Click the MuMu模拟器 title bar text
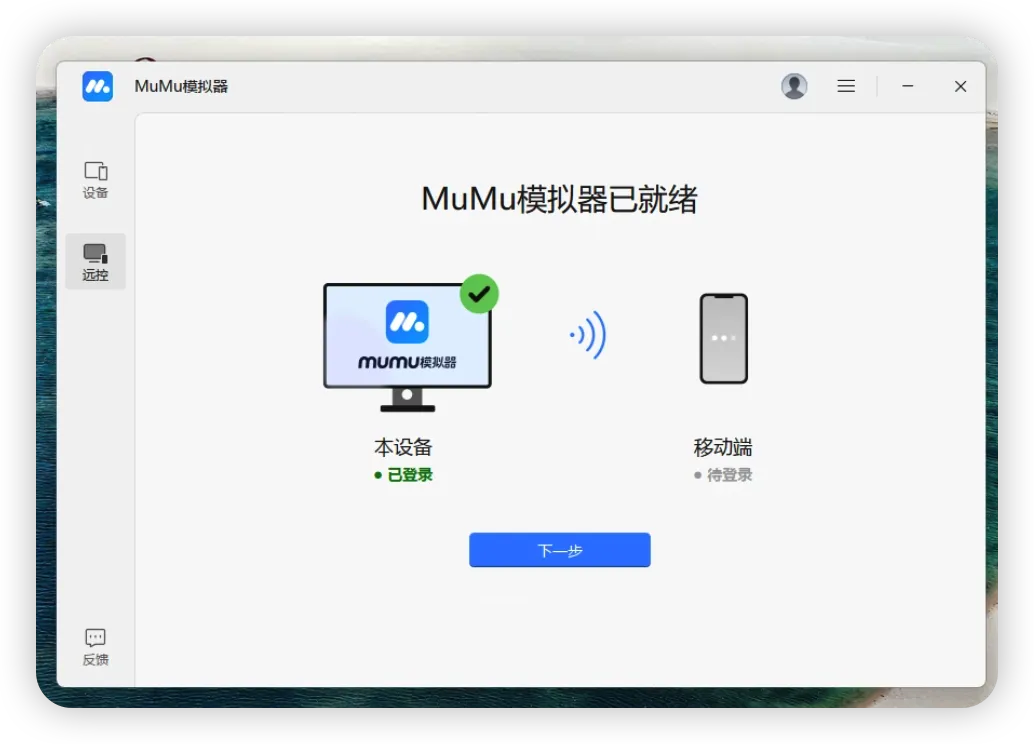Viewport: 1034px width, 744px height. pos(181,86)
